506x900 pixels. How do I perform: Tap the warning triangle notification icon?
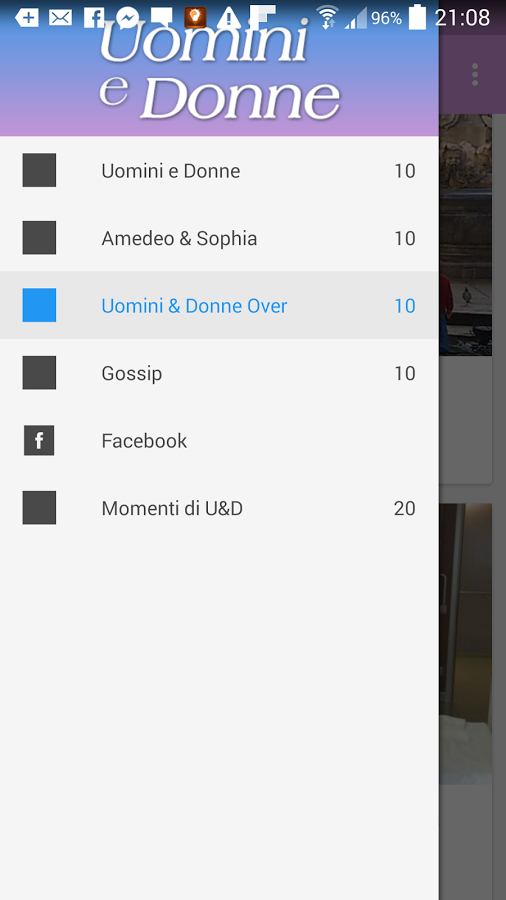[x=229, y=18]
